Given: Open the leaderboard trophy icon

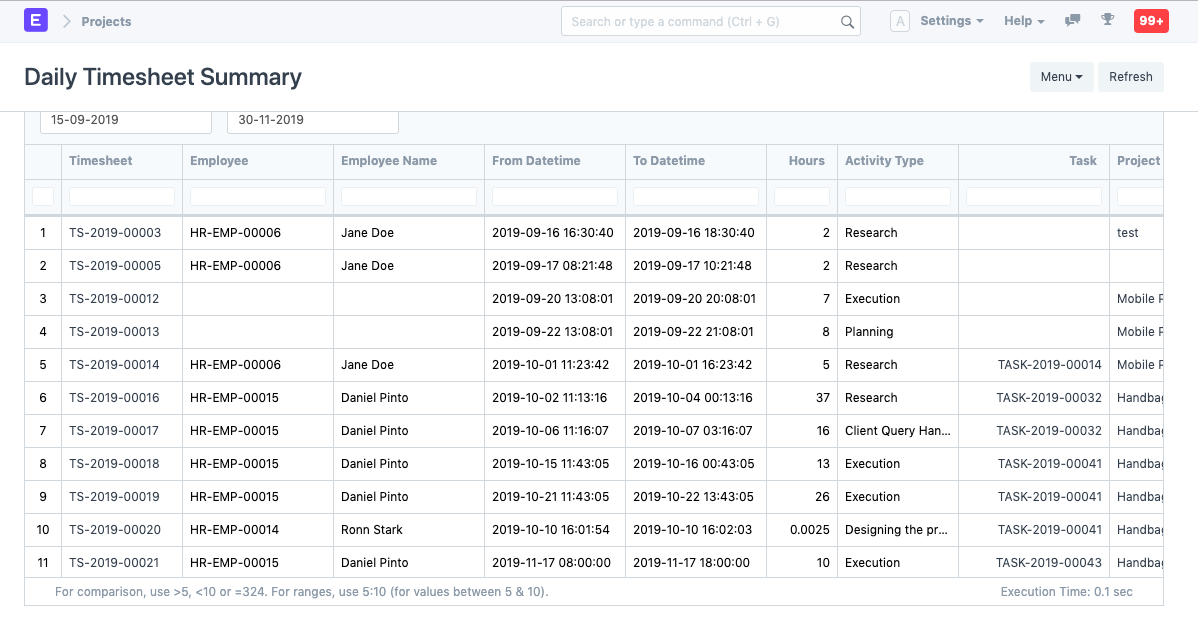Looking at the screenshot, I should [x=1107, y=20].
